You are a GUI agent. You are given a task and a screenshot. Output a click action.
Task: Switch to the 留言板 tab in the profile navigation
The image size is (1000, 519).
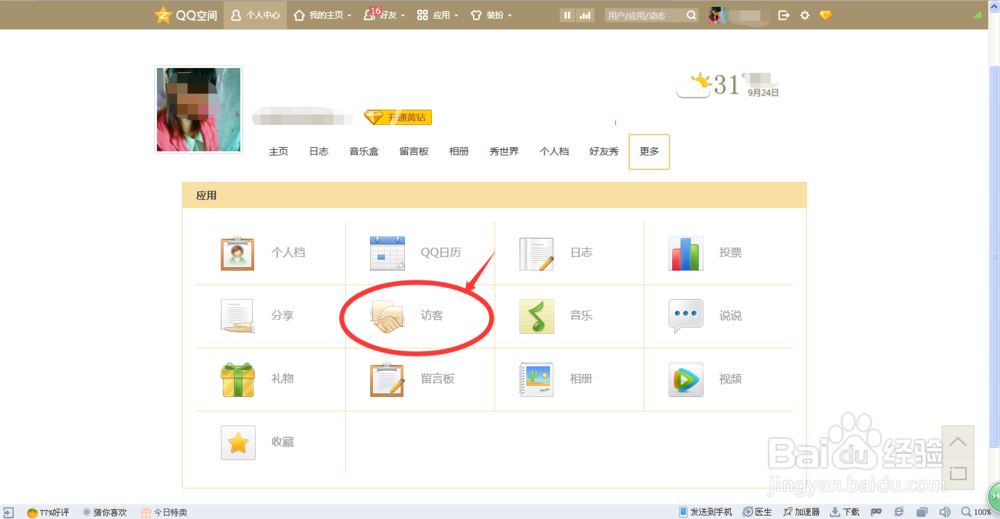(414, 152)
